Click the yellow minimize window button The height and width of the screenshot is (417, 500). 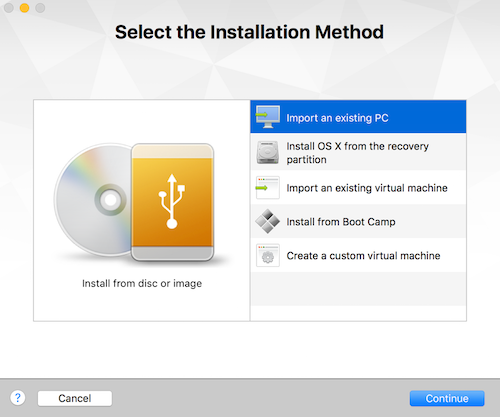(24, 8)
